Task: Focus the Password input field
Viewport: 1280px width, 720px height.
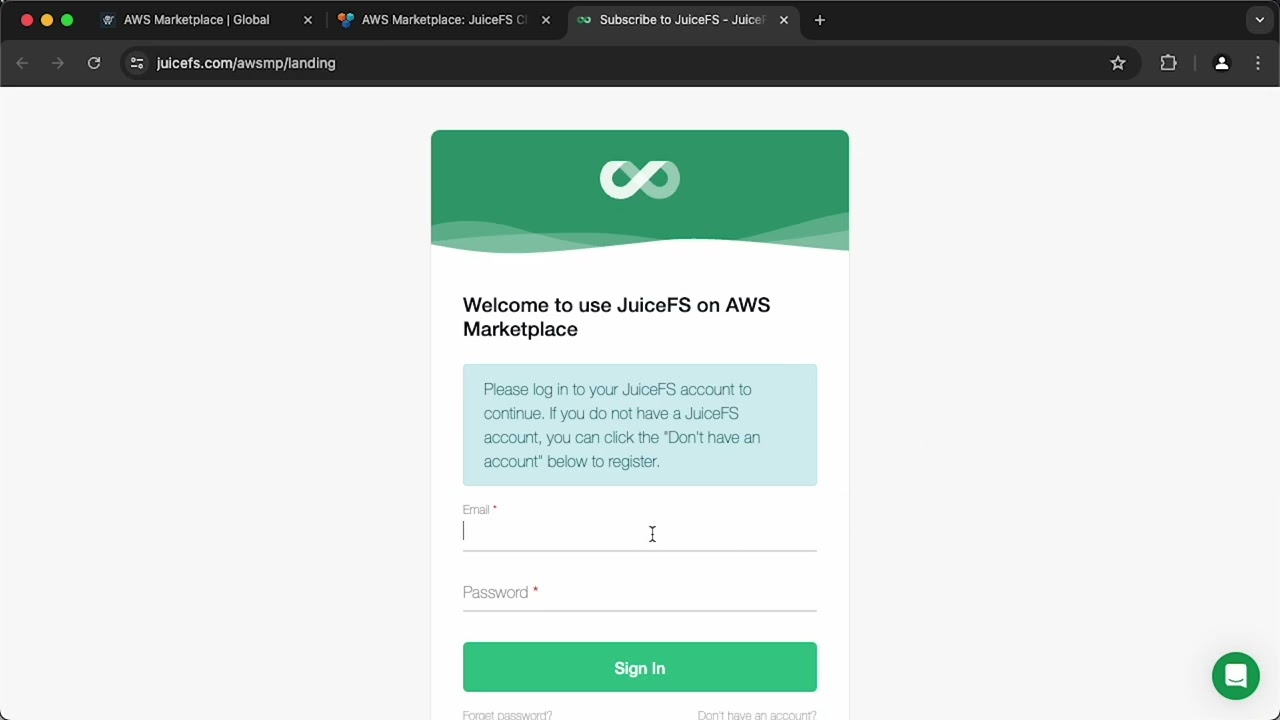Action: click(x=640, y=593)
